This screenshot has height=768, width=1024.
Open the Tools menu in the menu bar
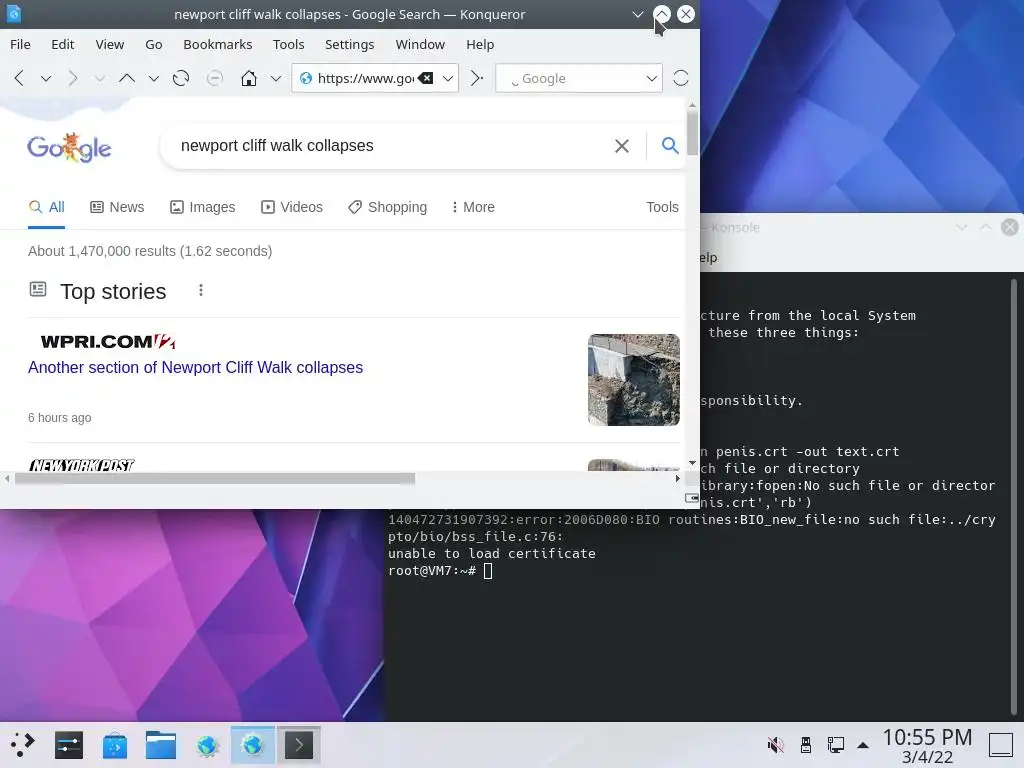pyautogui.click(x=289, y=44)
